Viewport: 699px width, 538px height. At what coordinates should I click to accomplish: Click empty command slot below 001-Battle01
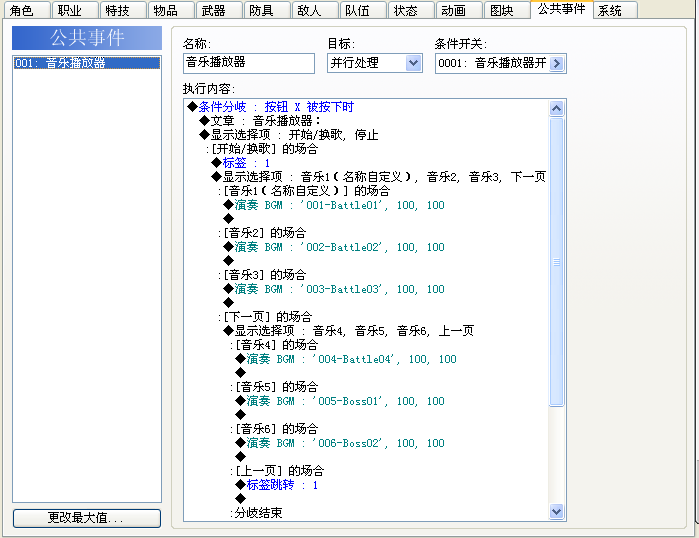(229, 218)
